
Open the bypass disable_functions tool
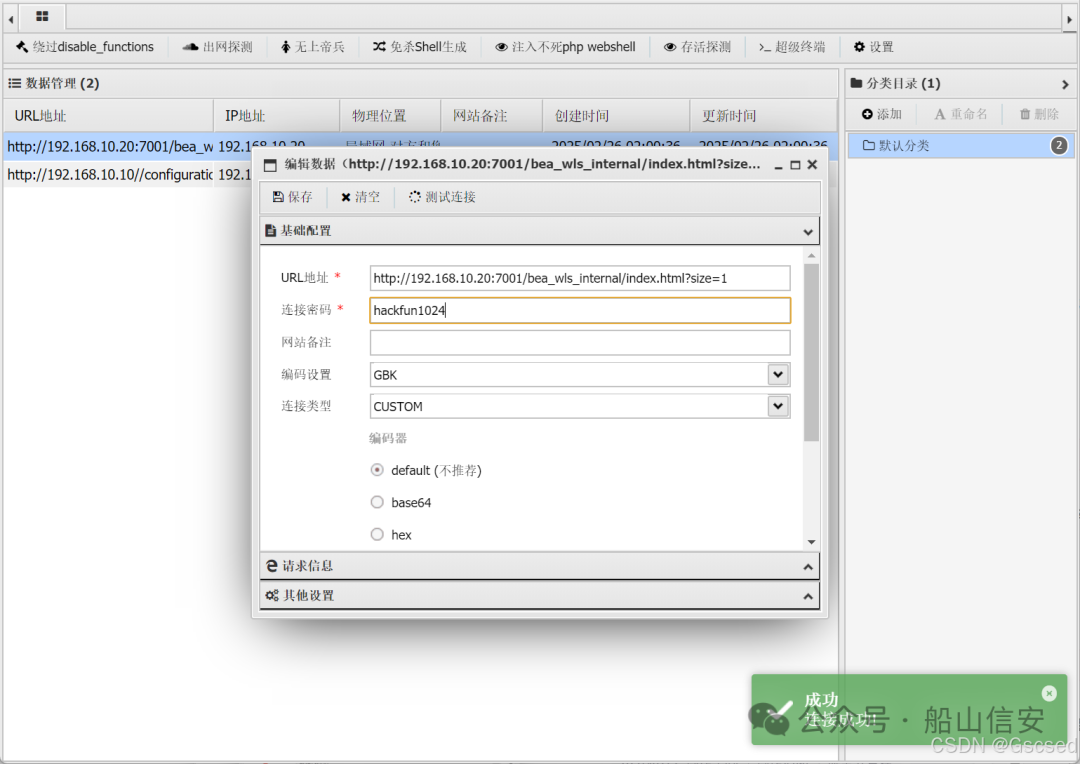coord(84,47)
